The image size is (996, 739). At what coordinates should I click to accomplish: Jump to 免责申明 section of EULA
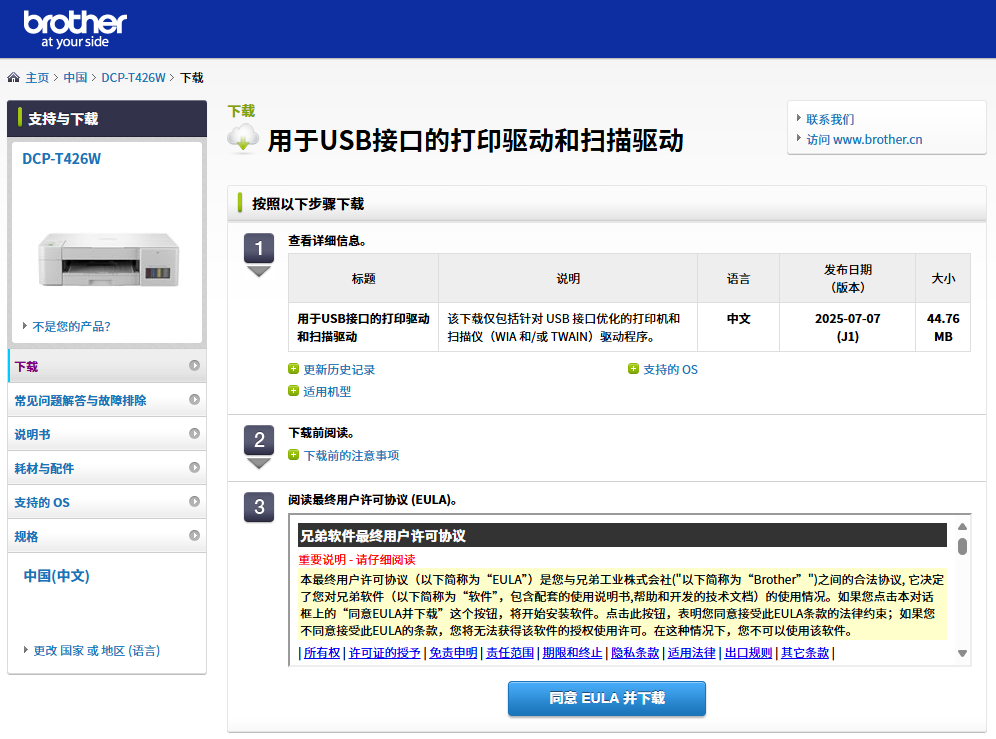[453, 653]
